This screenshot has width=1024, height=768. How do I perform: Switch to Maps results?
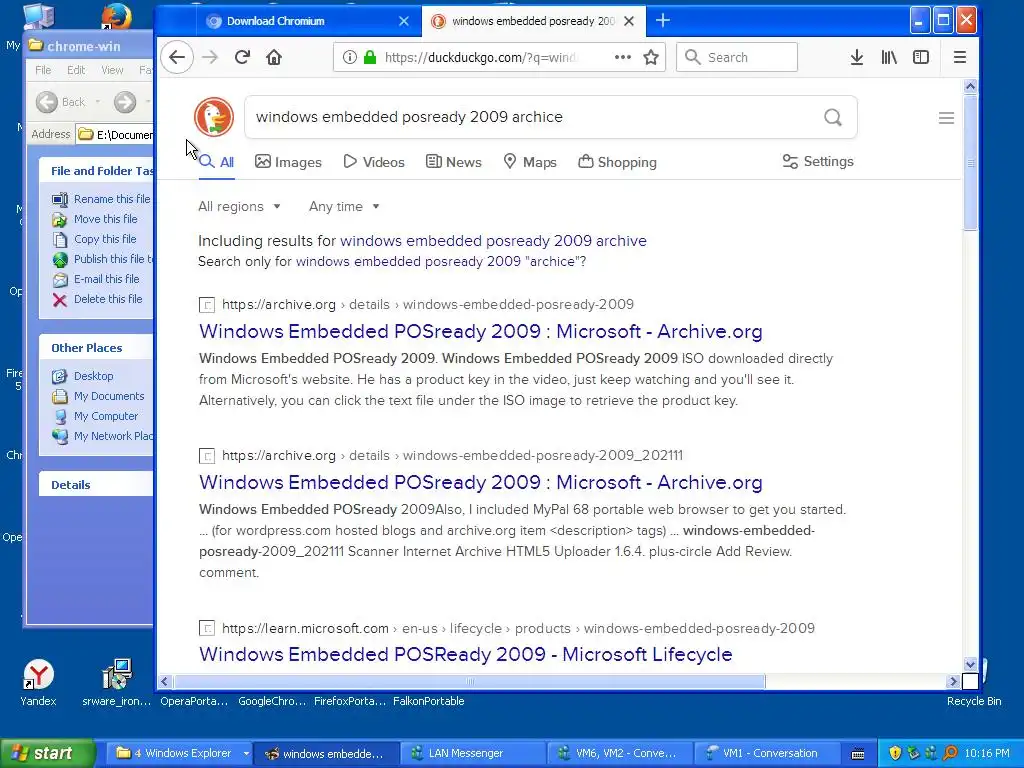pyautogui.click(x=530, y=162)
